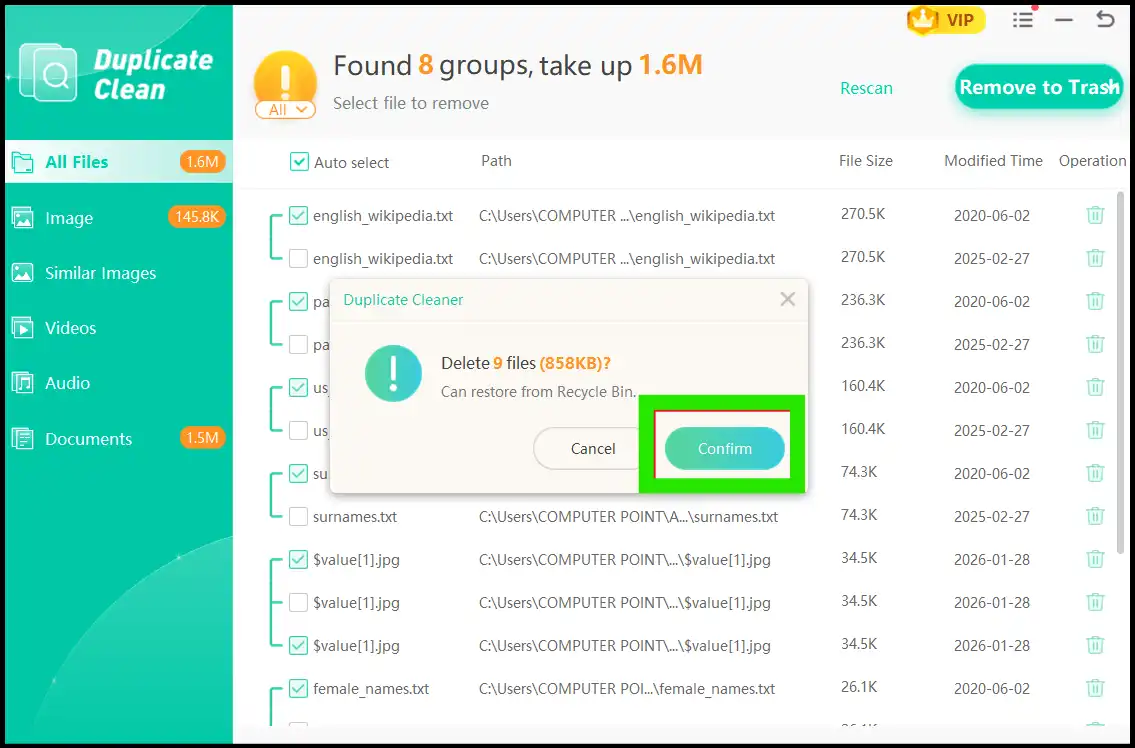
Task: Confirm deleting the 9 files
Action: click(723, 448)
